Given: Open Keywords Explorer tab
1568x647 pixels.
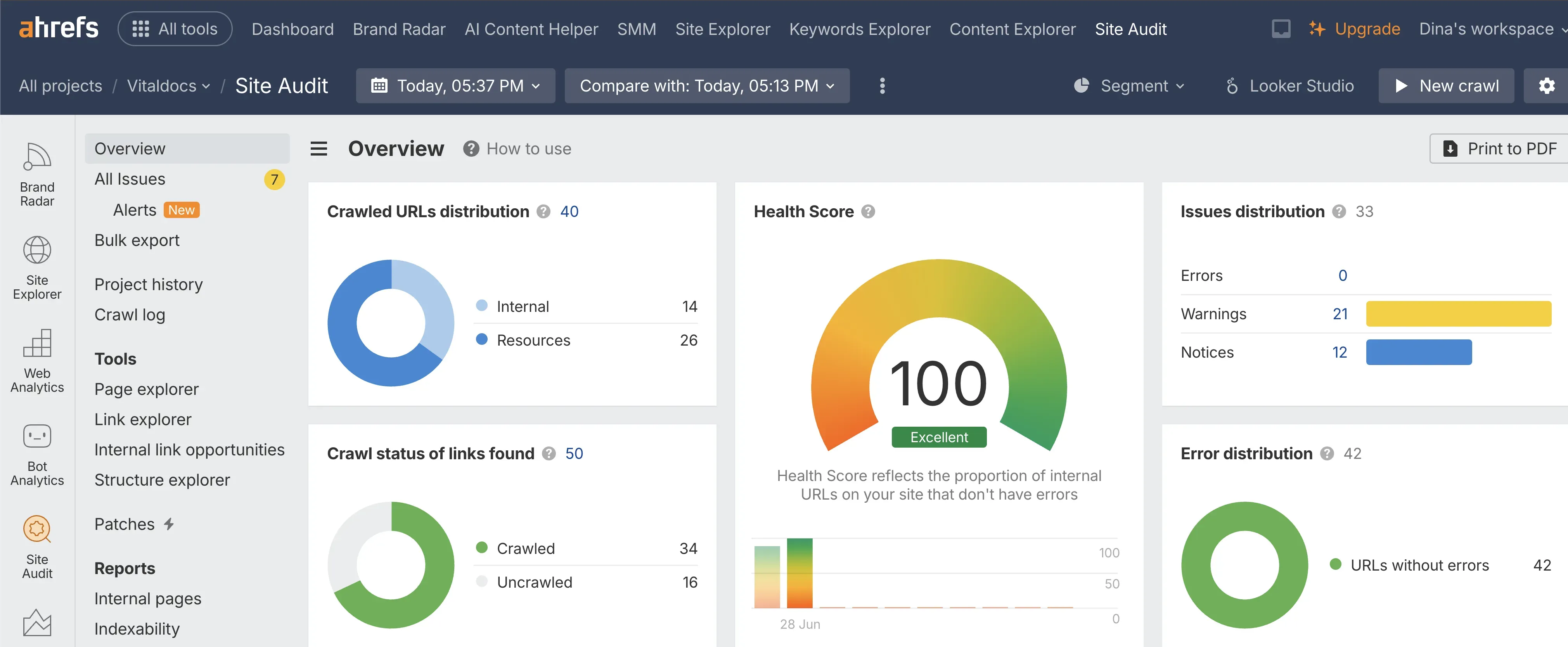Looking at the screenshot, I should tap(860, 29).
